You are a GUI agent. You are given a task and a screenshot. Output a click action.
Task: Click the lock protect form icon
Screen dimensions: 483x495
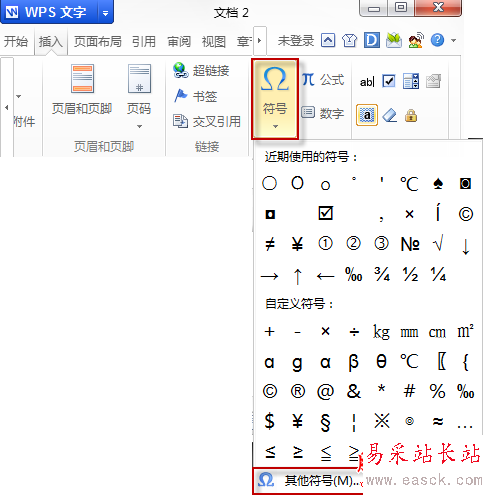(411, 116)
